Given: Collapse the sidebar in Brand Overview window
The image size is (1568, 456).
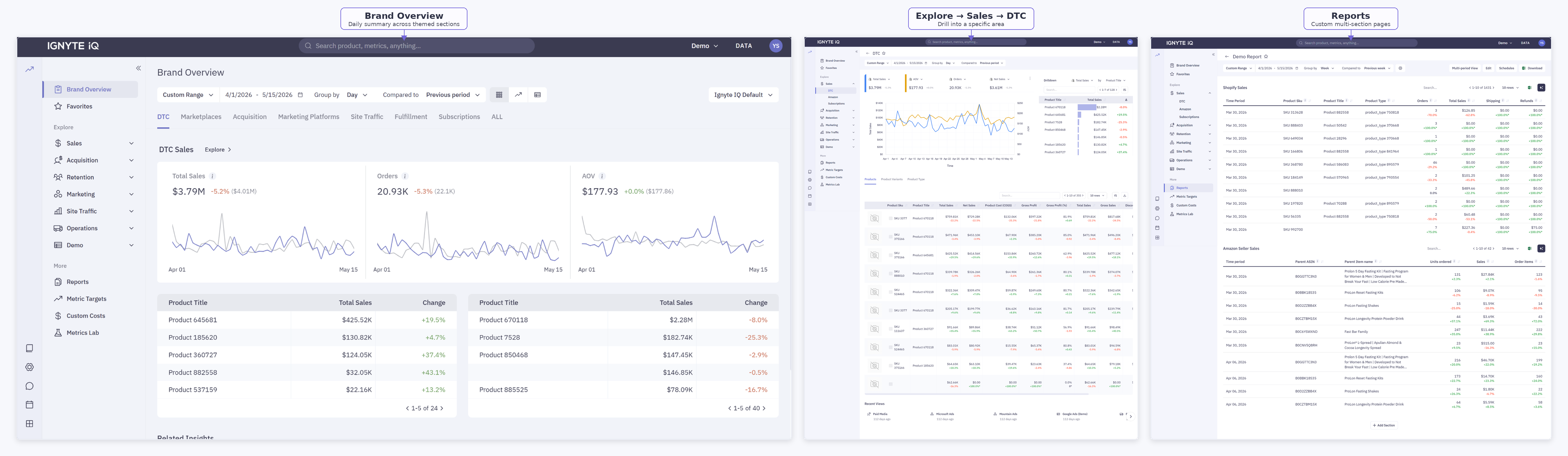Looking at the screenshot, I should [x=138, y=68].
